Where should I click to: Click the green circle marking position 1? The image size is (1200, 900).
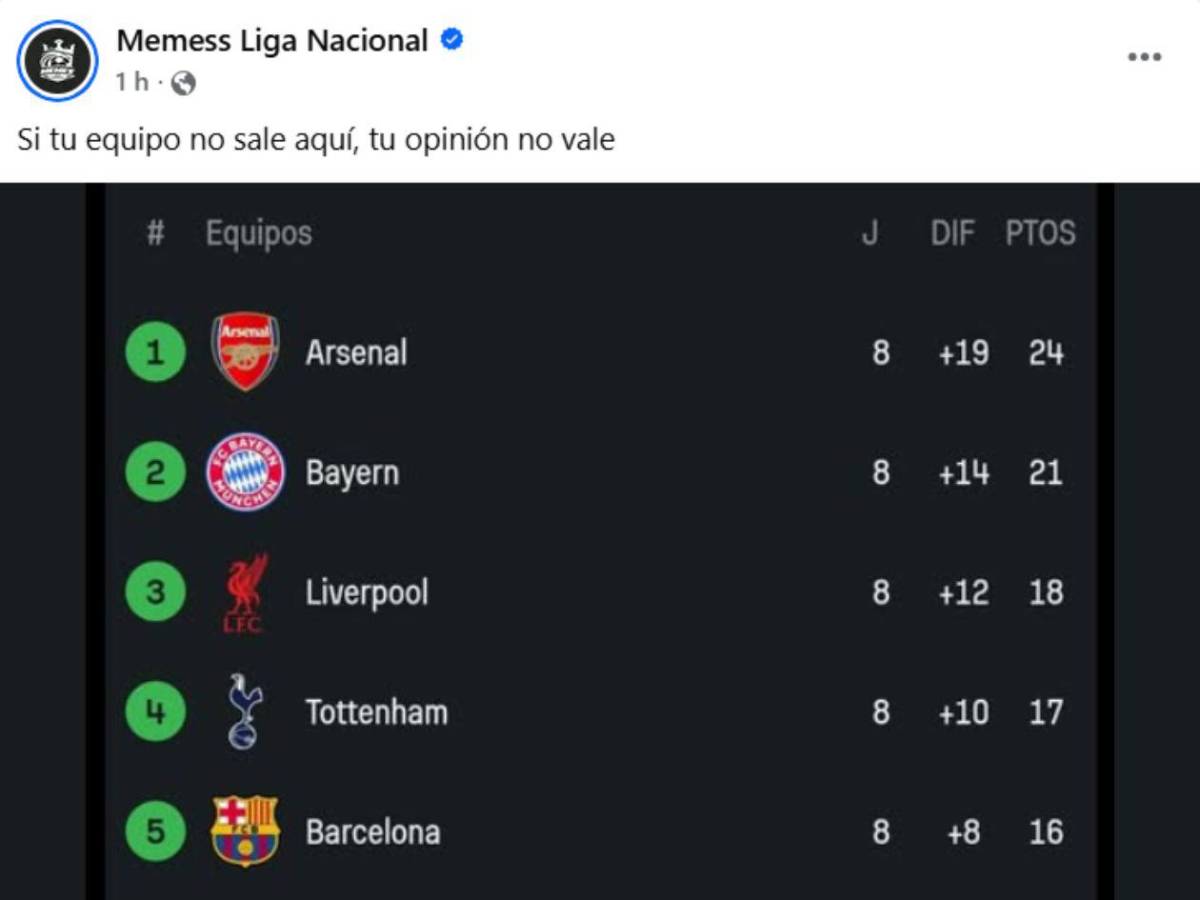tap(155, 351)
